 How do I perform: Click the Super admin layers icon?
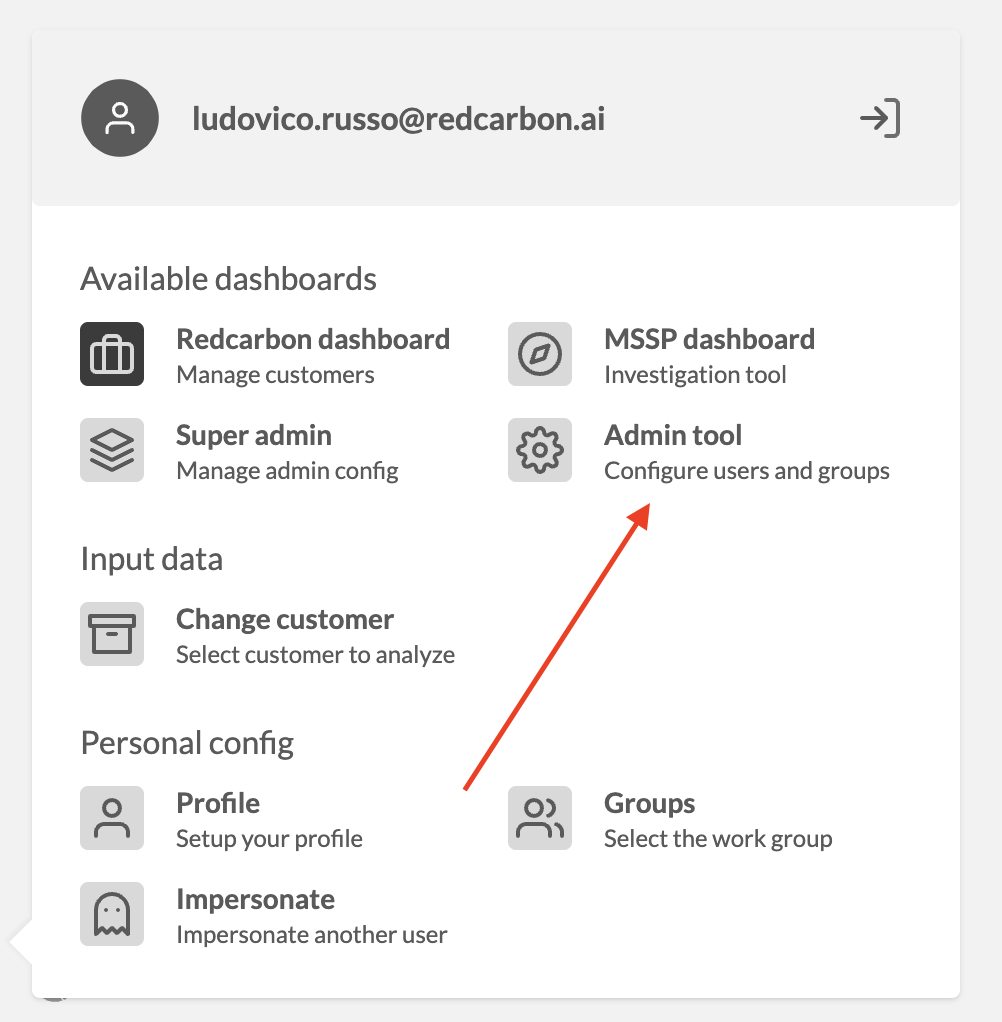tap(112, 450)
